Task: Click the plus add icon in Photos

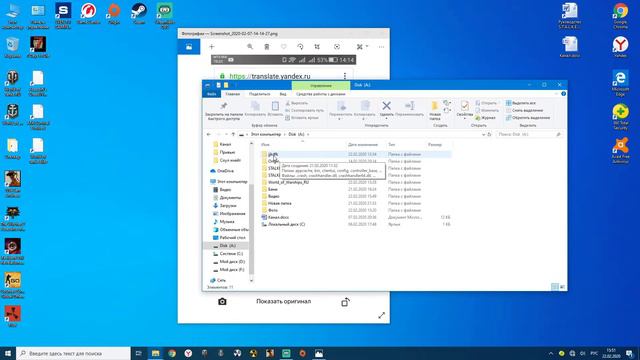Action: click(x=211, y=47)
